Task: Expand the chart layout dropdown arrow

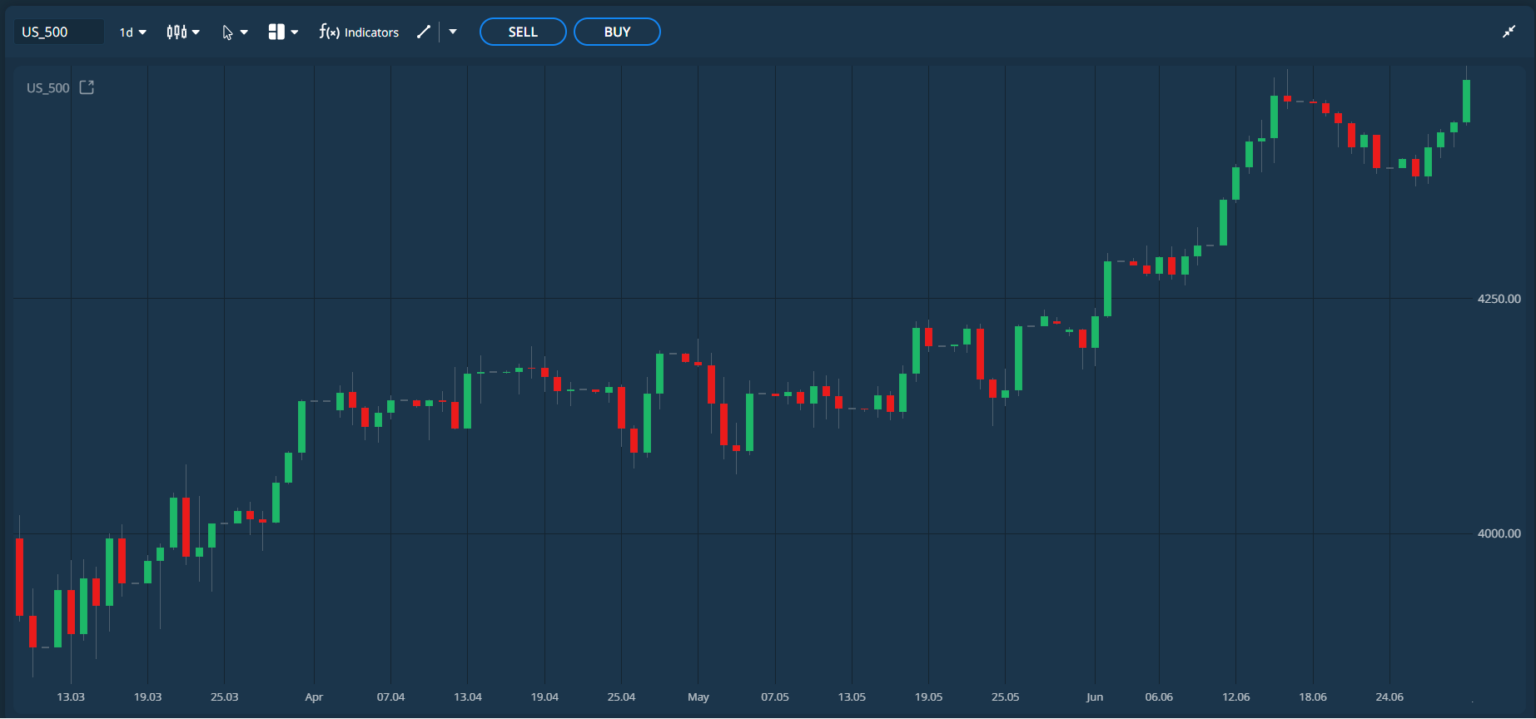Action: [295, 32]
